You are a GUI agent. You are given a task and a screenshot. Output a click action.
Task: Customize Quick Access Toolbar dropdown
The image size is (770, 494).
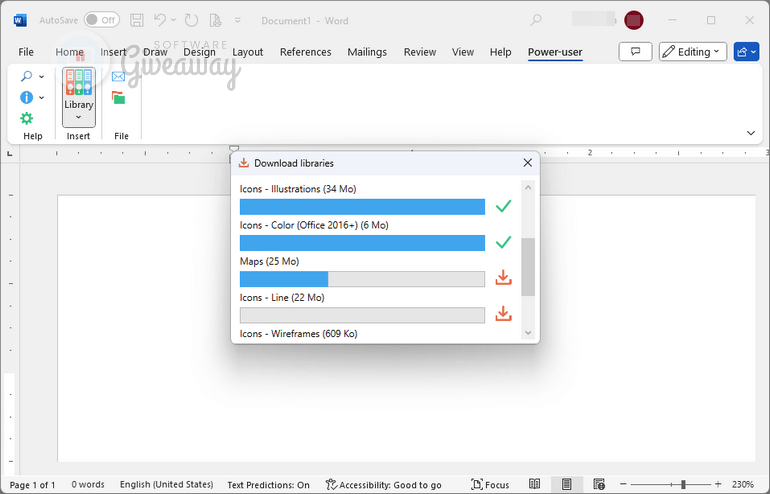point(238,20)
